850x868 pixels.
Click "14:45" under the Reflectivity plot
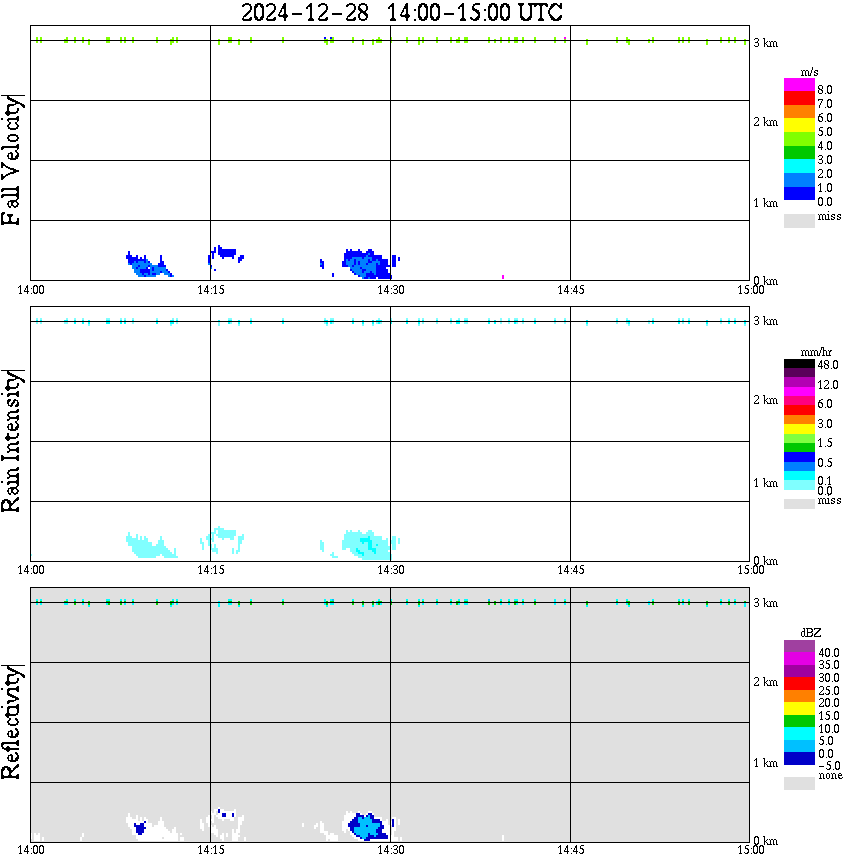(x=571, y=850)
